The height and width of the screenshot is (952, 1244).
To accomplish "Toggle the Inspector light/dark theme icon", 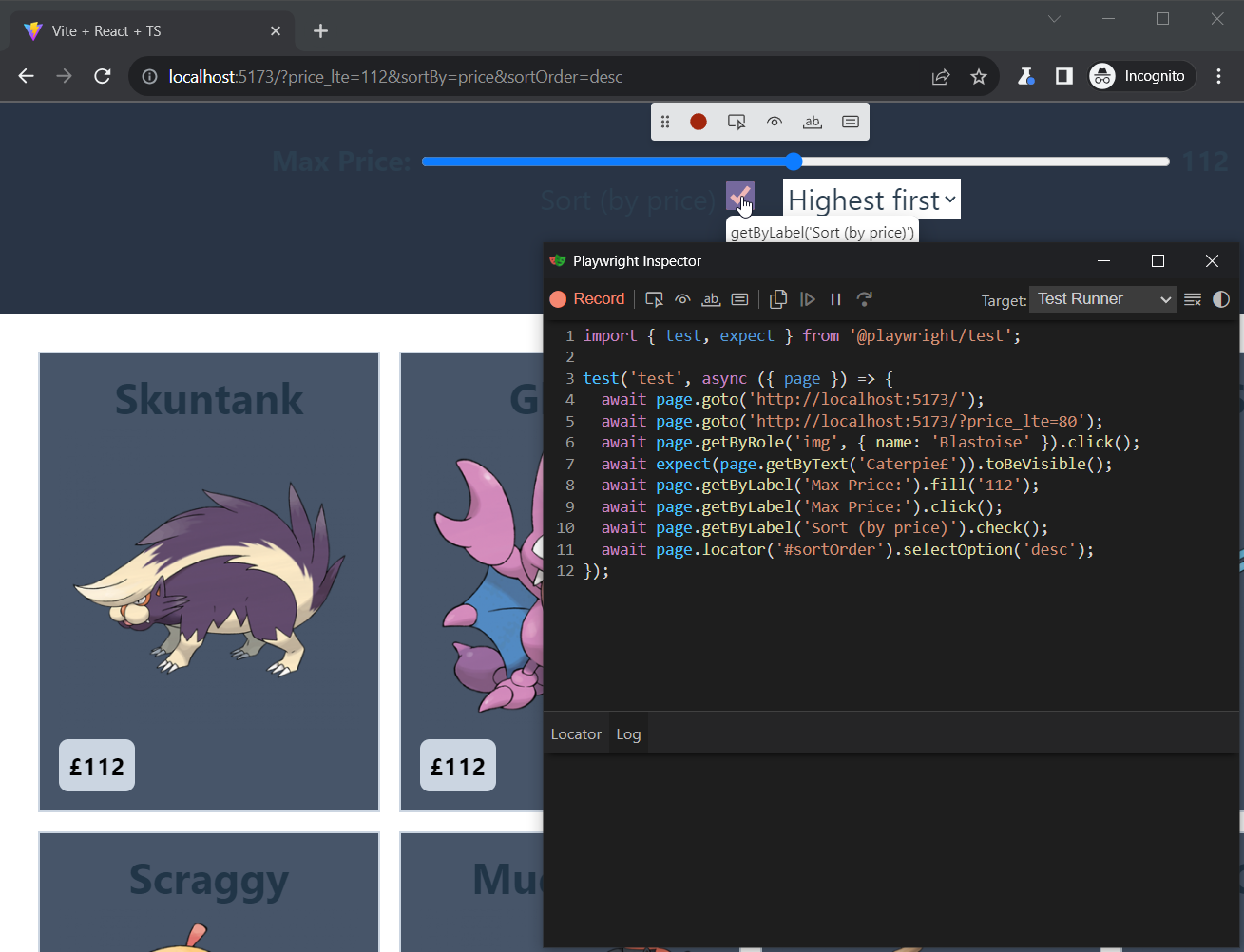I will click(1221, 299).
